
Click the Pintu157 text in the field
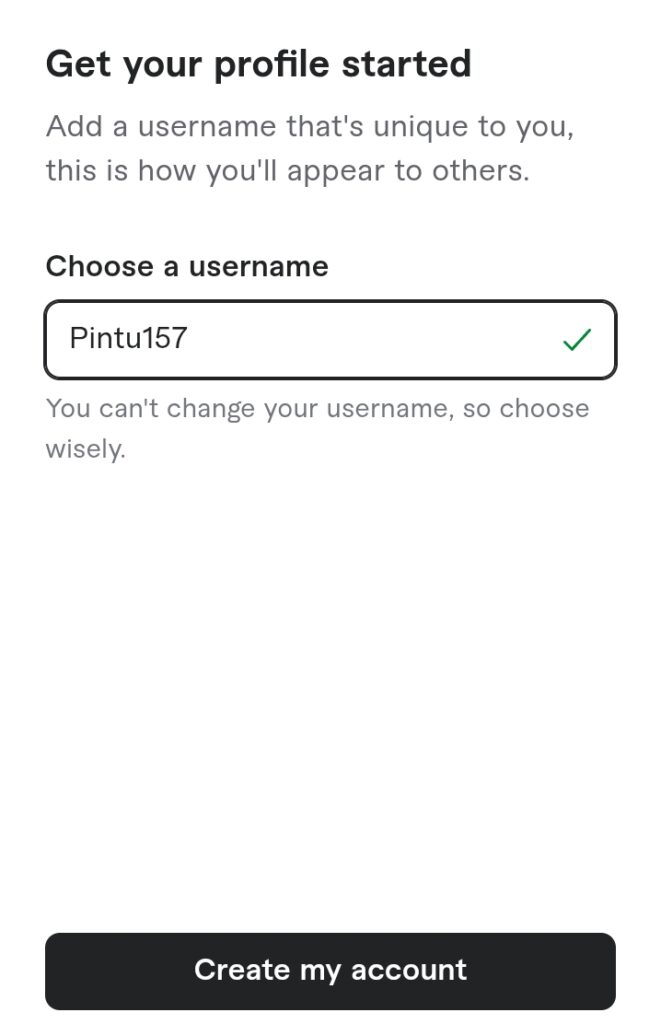tap(128, 338)
